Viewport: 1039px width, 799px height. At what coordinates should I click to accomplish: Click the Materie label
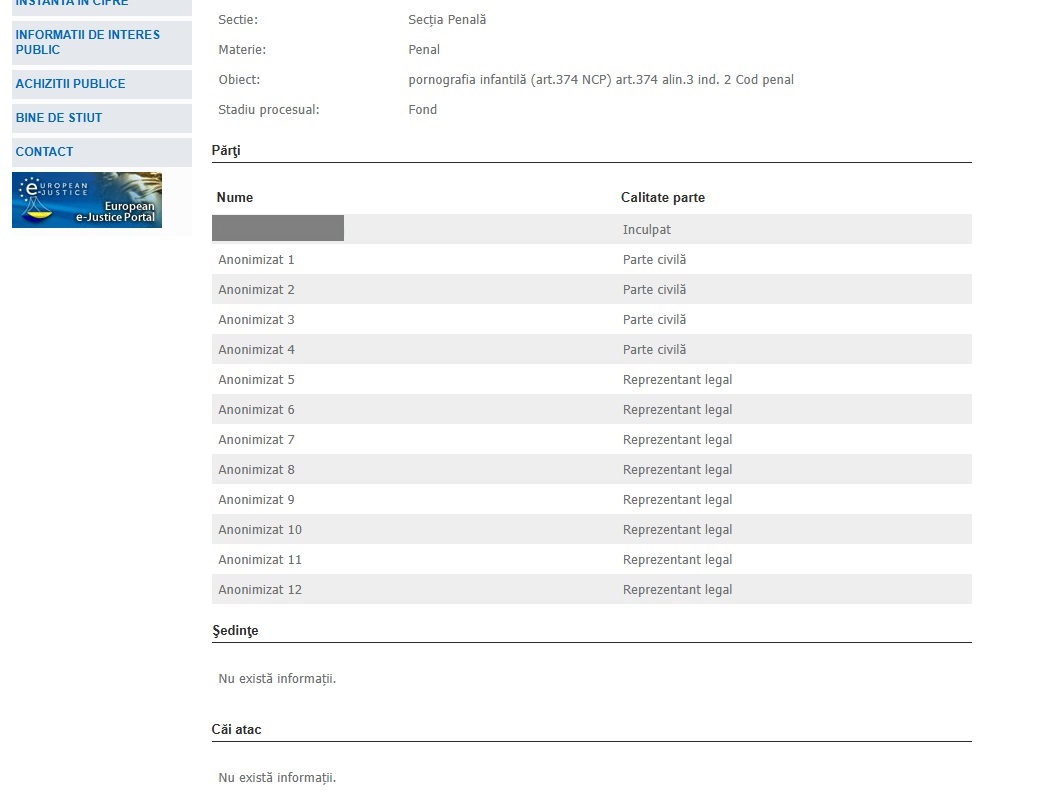242,50
